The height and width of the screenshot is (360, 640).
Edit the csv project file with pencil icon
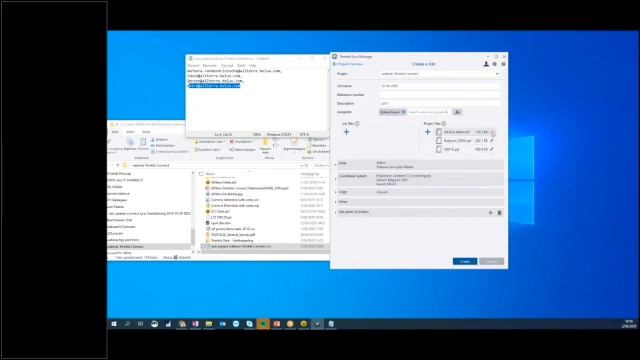[x=493, y=132]
